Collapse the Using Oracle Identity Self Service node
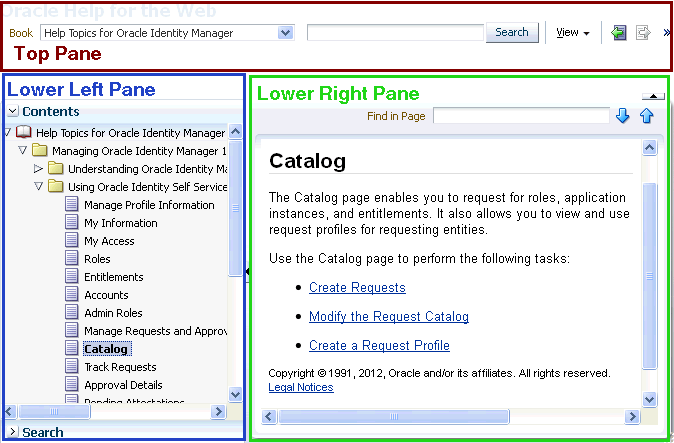Image resolution: width=674 pixels, height=443 pixels. pyautogui.click(x=39, y=186)
